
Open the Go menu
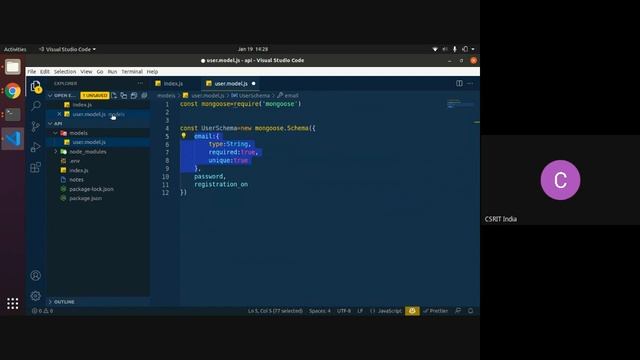[x=100, y=72]
